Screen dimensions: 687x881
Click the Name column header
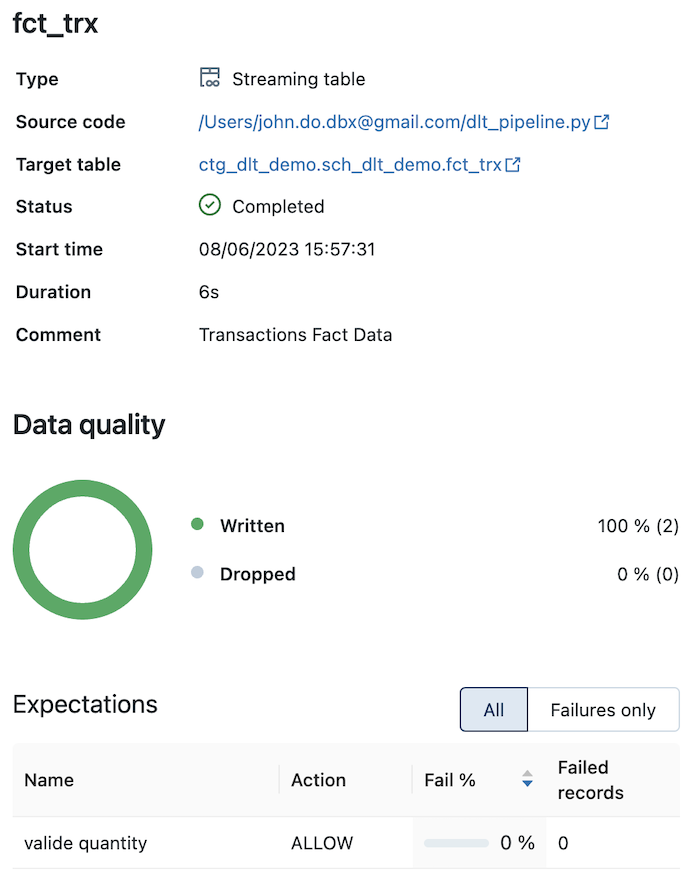(x=49, y=780)
